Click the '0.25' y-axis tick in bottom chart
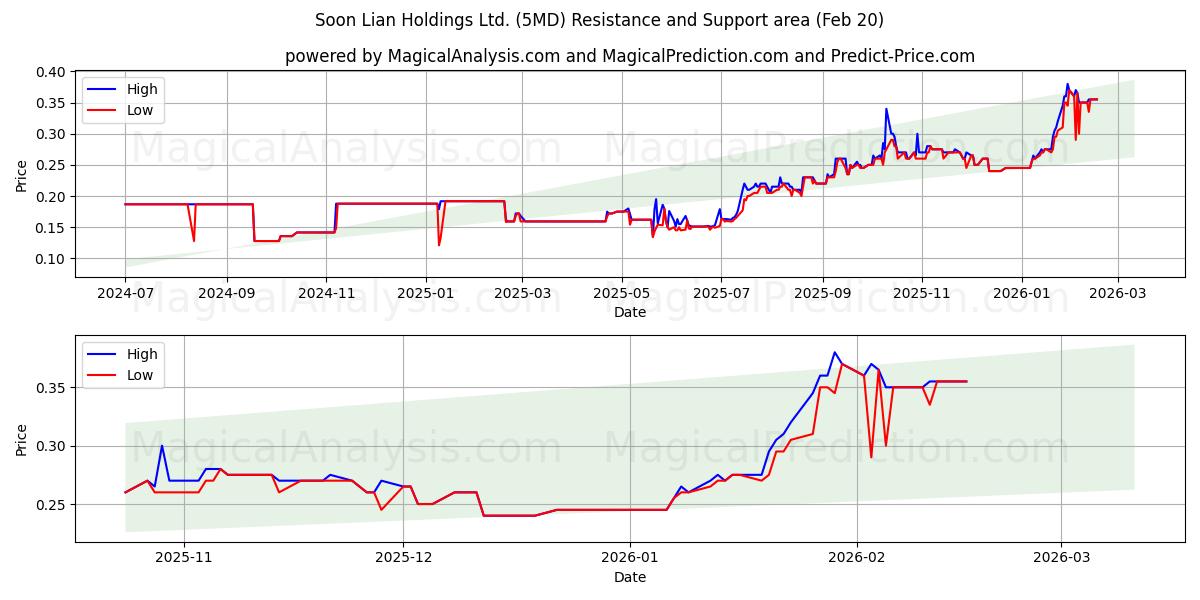1200x600 pixels. (x=52, y=505)
